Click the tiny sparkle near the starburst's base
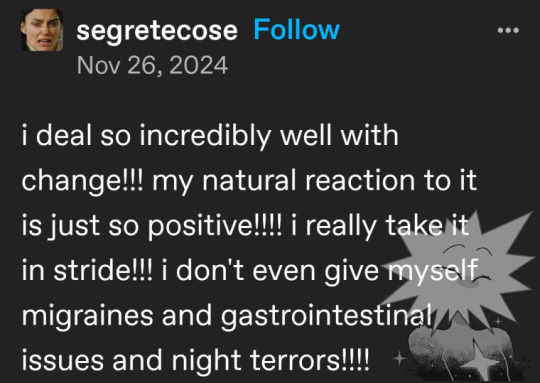 (x=498, y=322)
